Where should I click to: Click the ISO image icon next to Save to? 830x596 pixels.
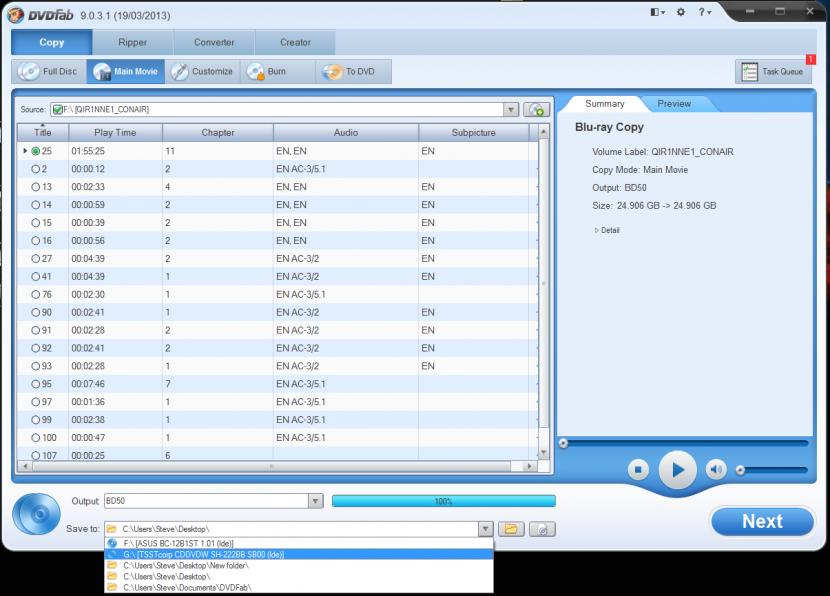tap(542, 529)
